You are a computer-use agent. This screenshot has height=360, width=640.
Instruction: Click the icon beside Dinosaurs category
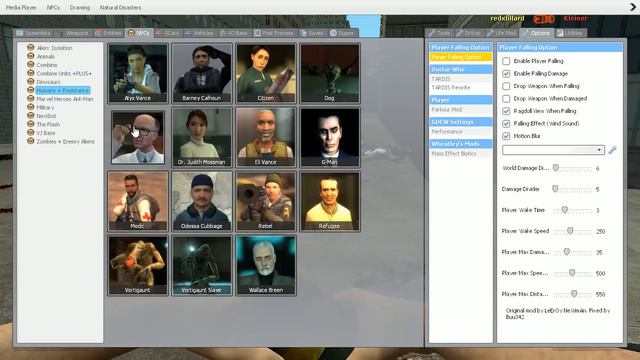coord(30,81)
